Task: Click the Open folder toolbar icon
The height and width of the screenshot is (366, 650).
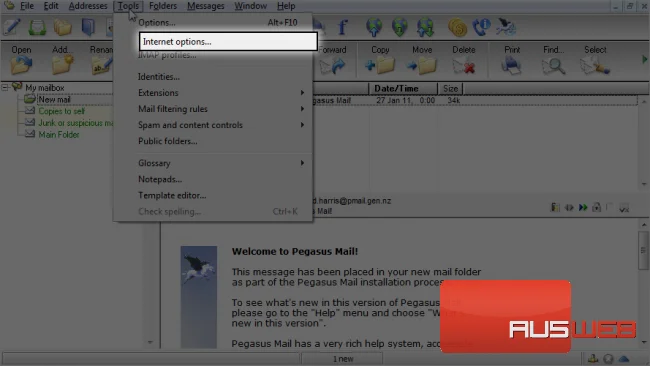Action: pyautogui.click(x=21, y=60)
